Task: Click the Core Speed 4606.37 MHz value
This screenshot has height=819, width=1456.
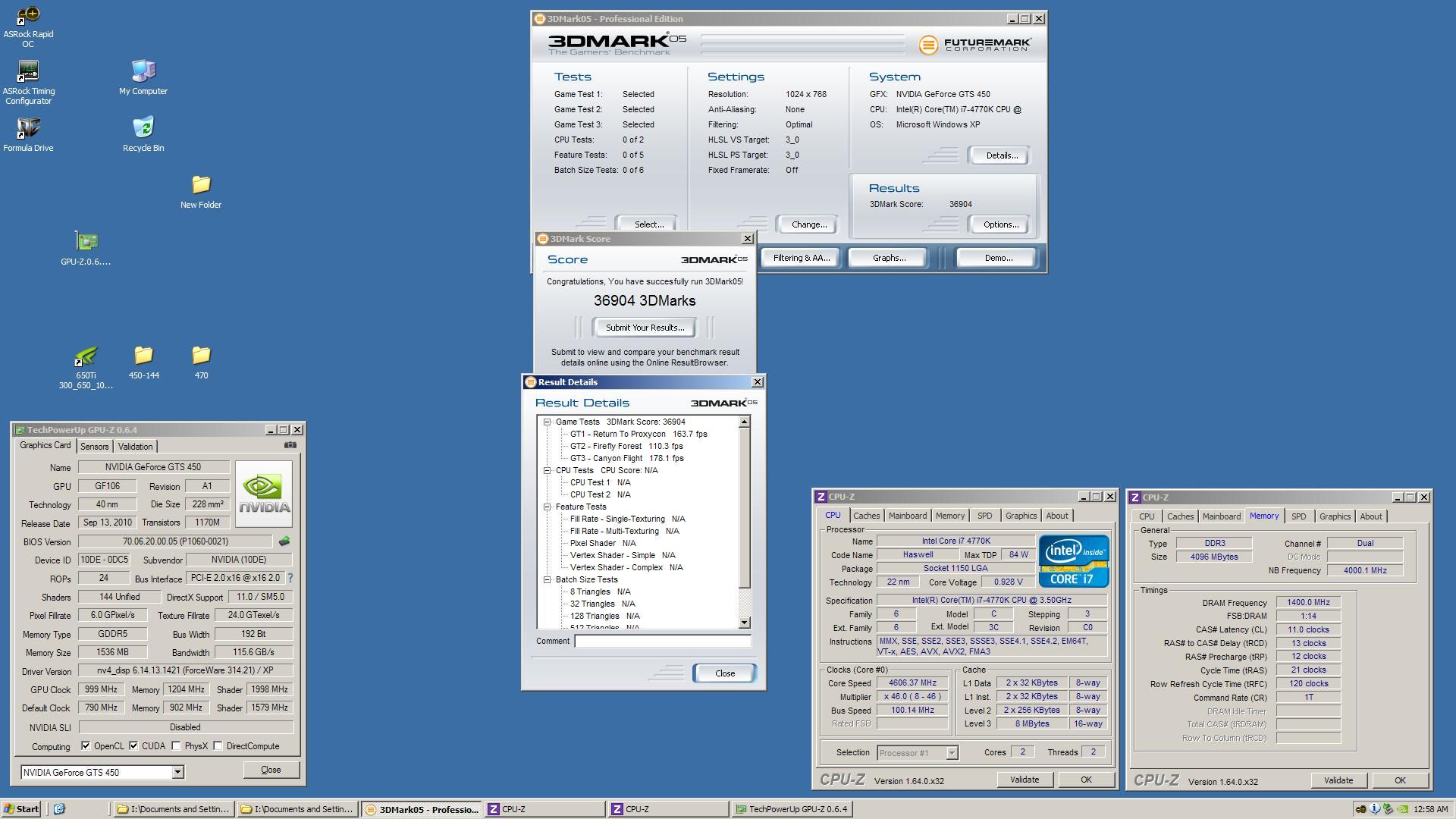Action: click(x=912, y=682)
